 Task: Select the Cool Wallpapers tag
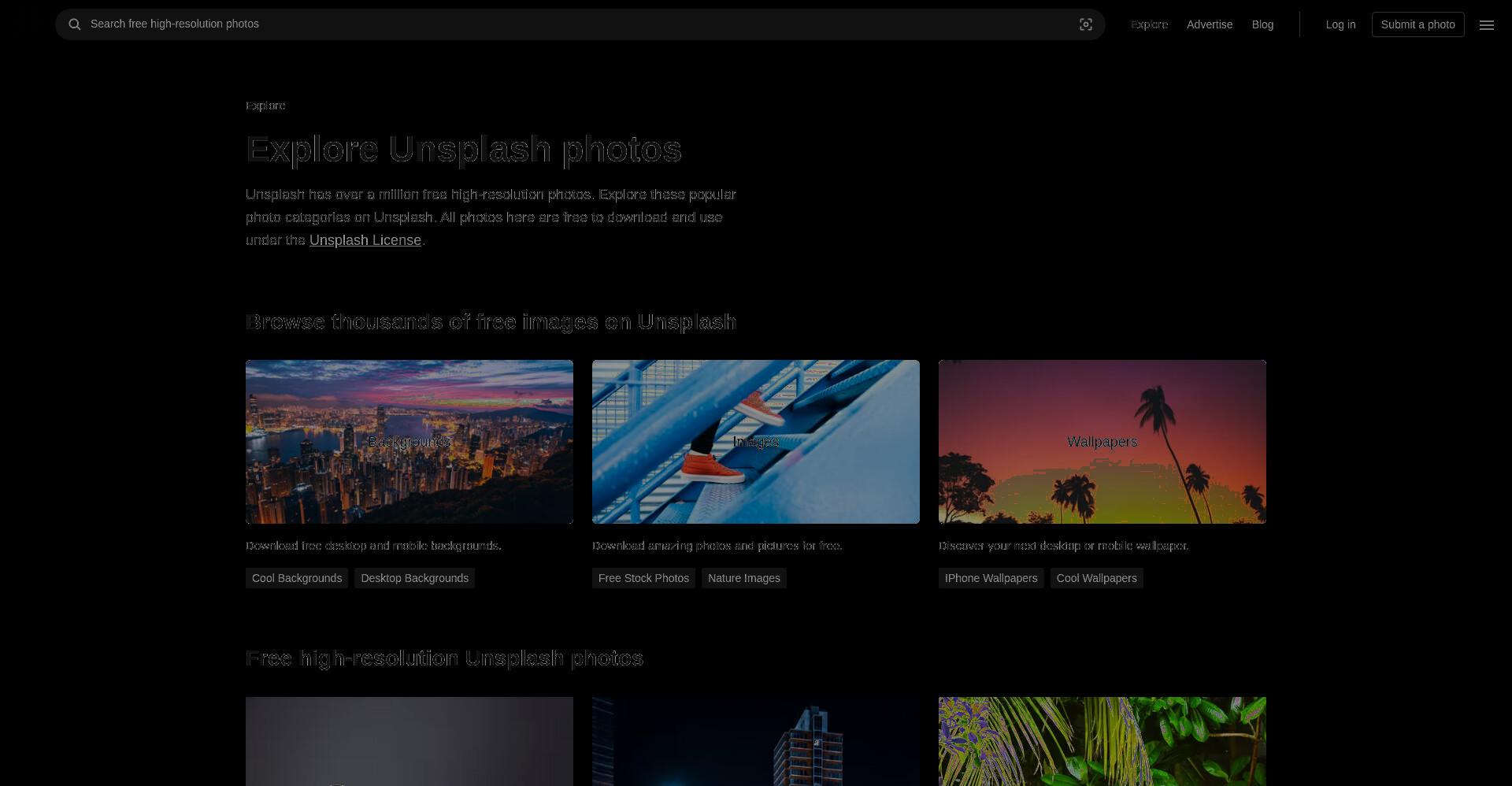coord(1096,578)
